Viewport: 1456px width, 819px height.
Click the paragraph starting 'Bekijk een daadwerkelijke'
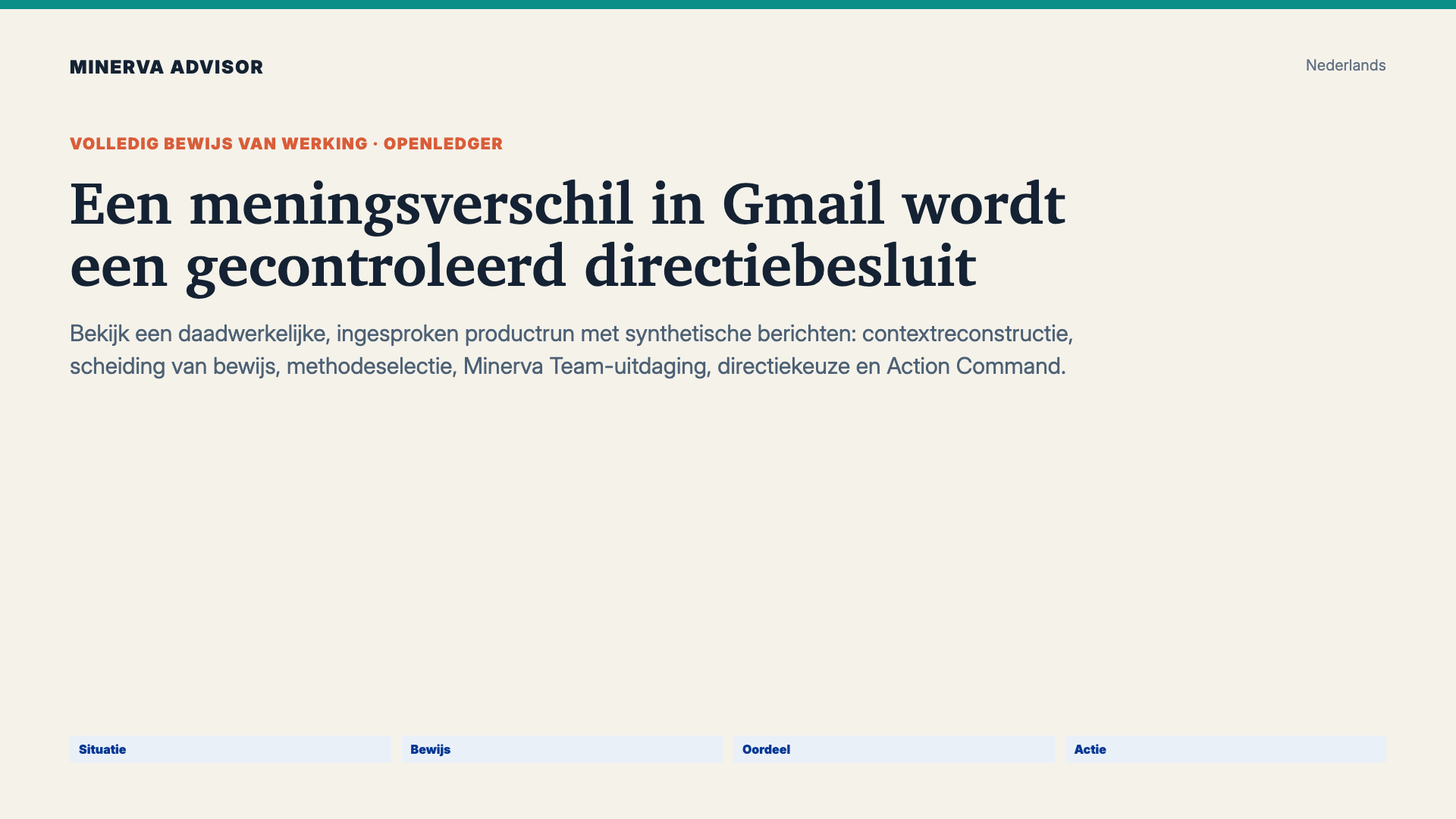click(x=571, y=350)
